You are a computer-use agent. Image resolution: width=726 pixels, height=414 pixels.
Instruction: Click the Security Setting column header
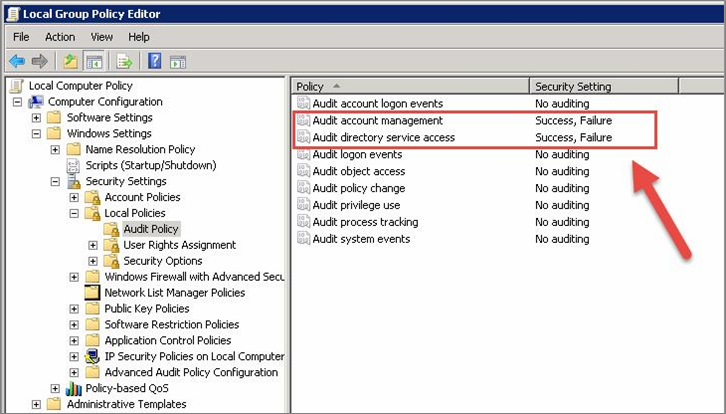[573, 87]
